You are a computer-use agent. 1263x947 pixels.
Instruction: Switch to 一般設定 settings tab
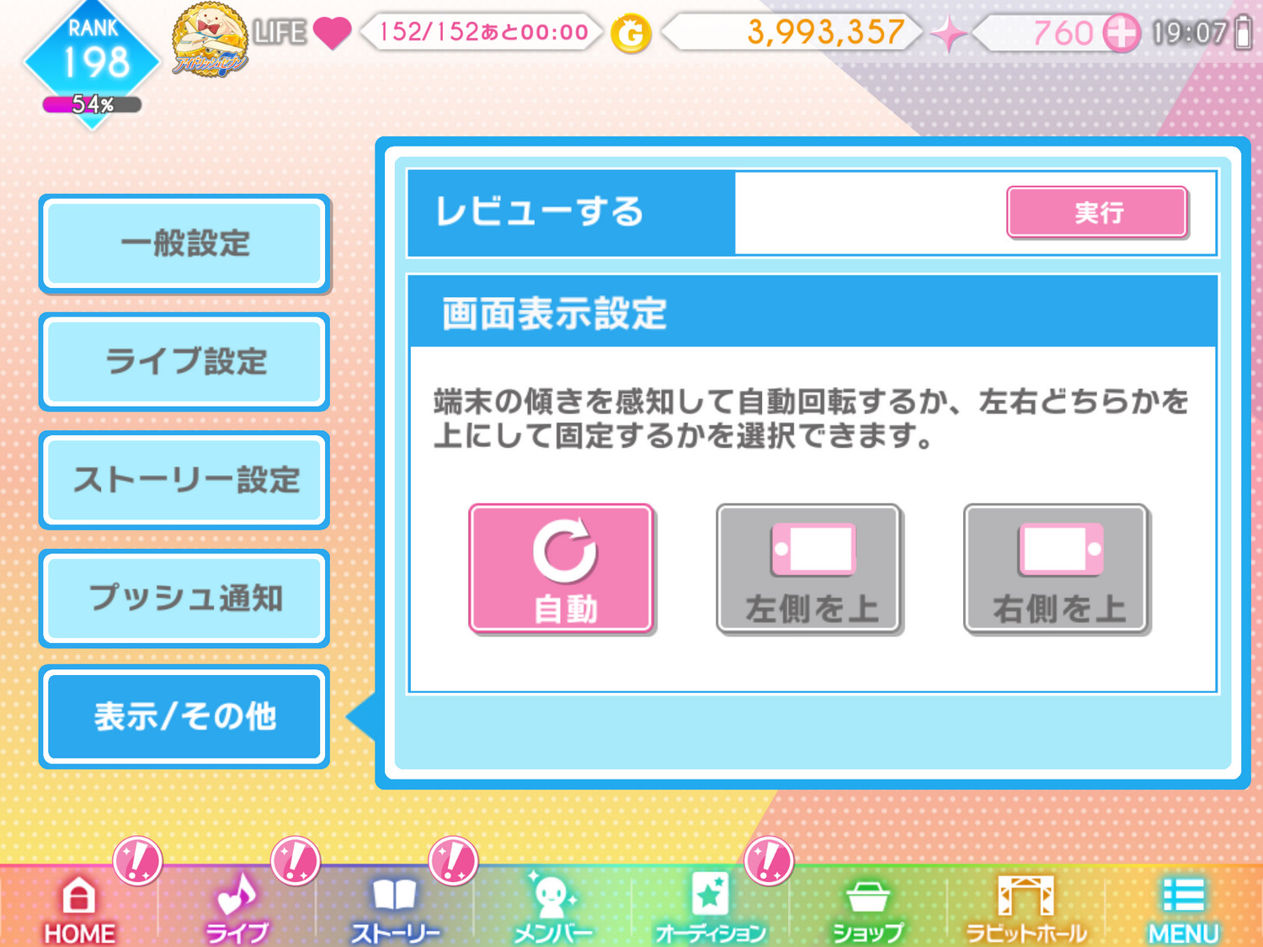tap(184, 244)
